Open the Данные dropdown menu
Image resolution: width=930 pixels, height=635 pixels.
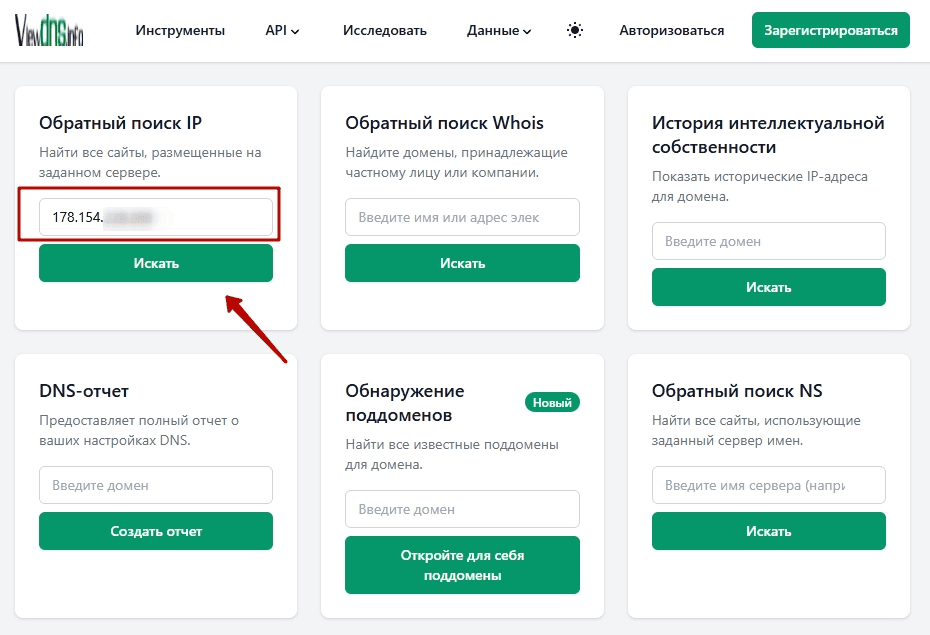click(x=499, y=30)
